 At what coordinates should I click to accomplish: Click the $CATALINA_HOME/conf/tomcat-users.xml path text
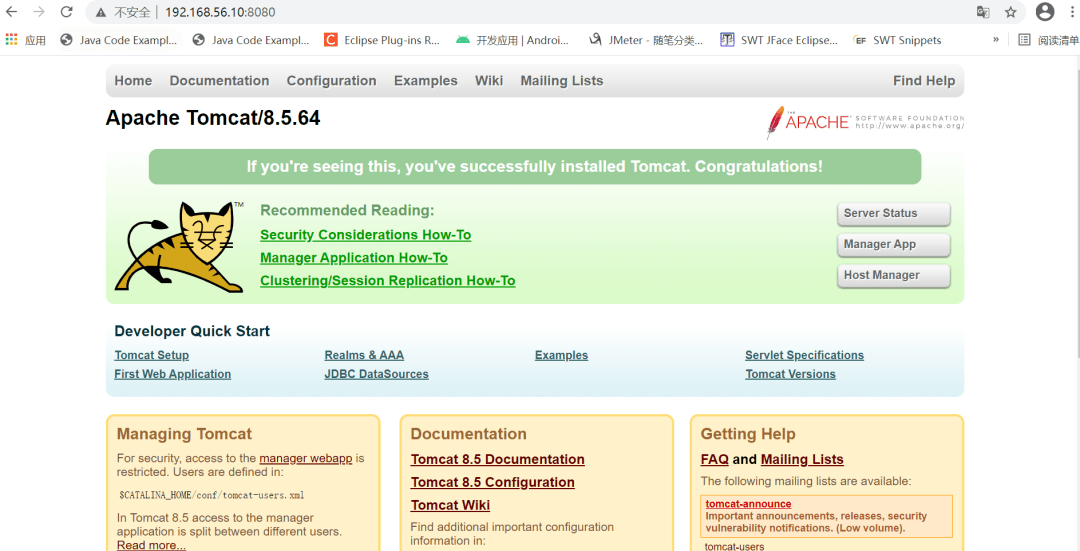(211, 495)
